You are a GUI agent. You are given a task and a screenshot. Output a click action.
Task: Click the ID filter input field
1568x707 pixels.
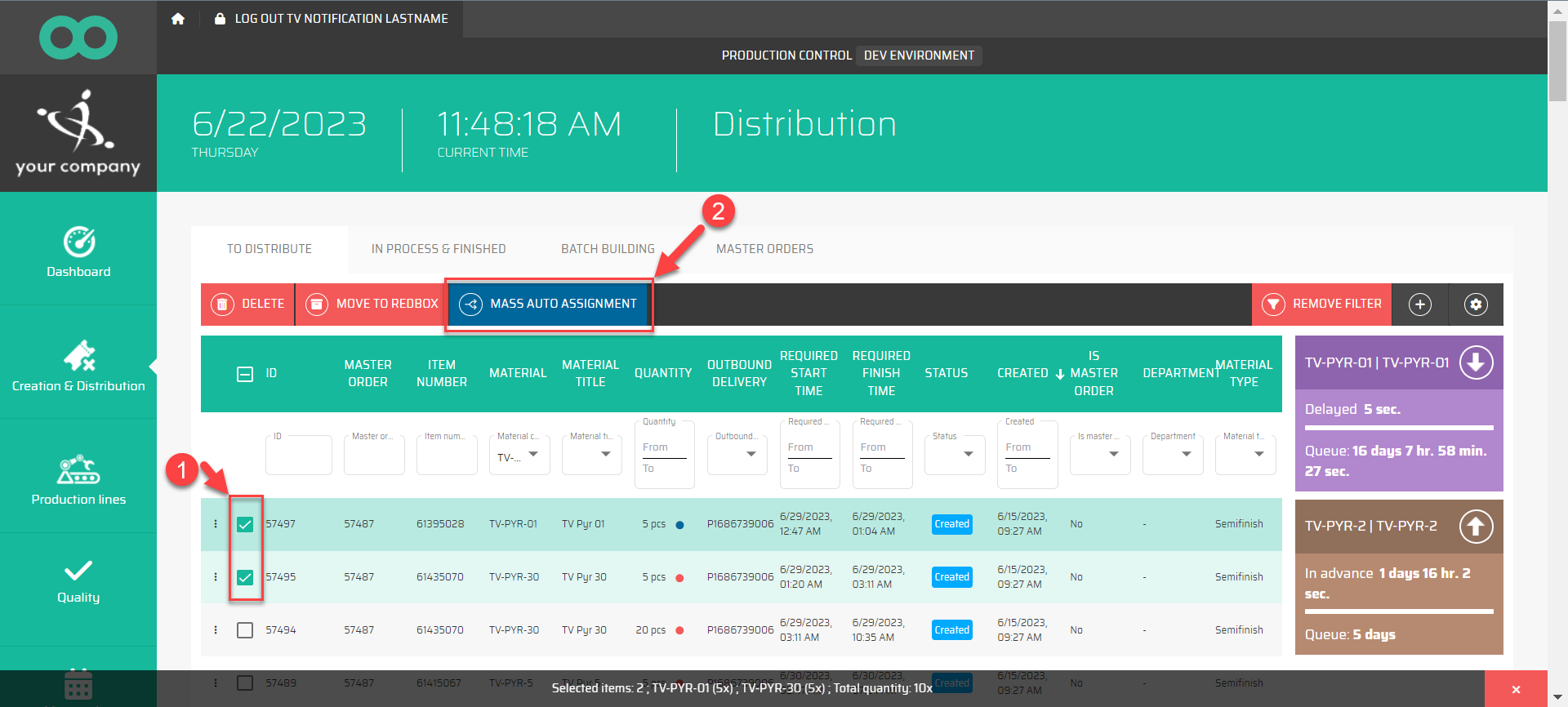coord(298,456)
